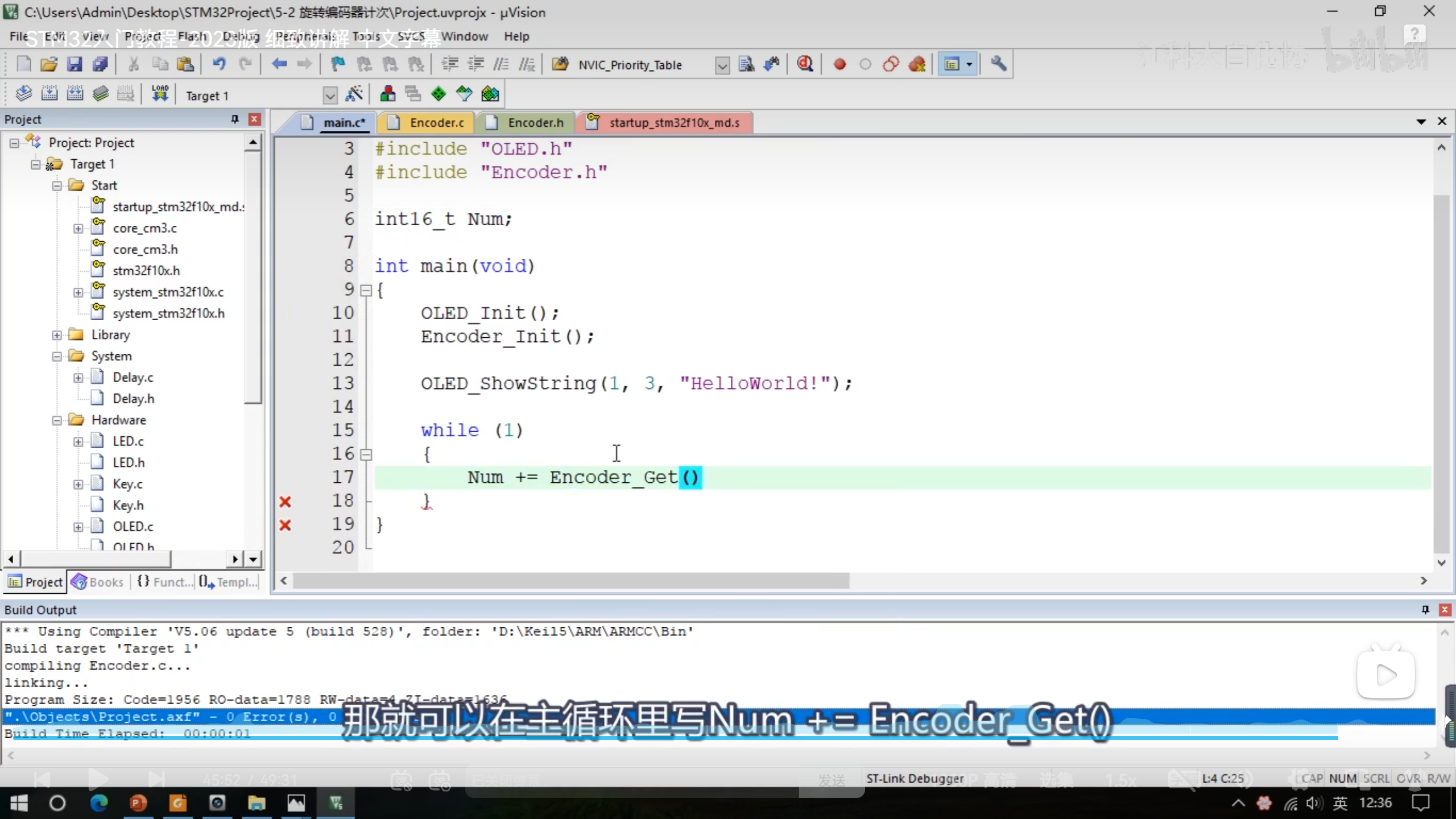The image size is (1456, 819).
Task: Open the Help menu
Action: (x=516, y=36)
